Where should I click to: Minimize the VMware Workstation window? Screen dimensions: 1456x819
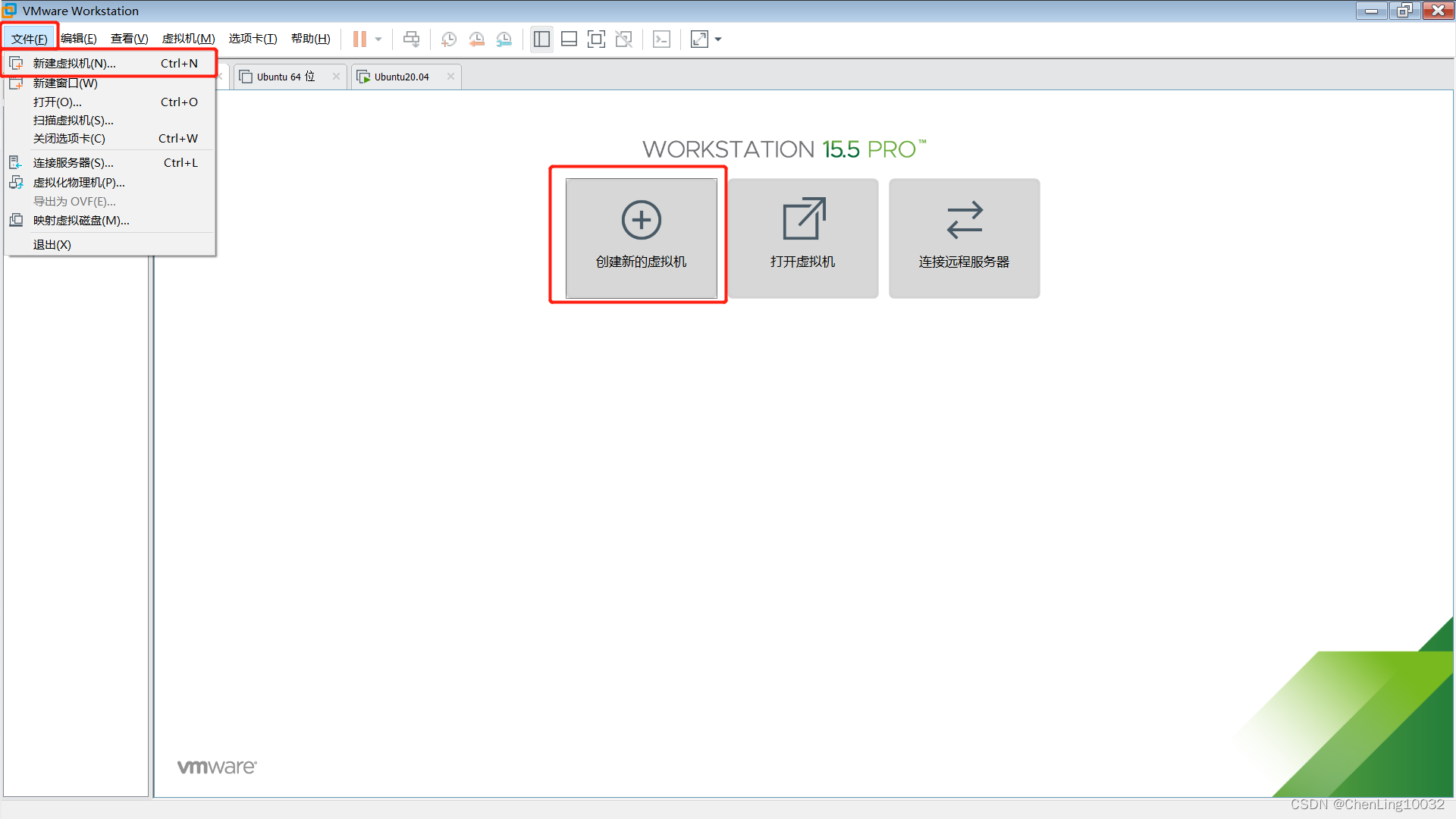pyautogui.click(x=1372, y=10)
